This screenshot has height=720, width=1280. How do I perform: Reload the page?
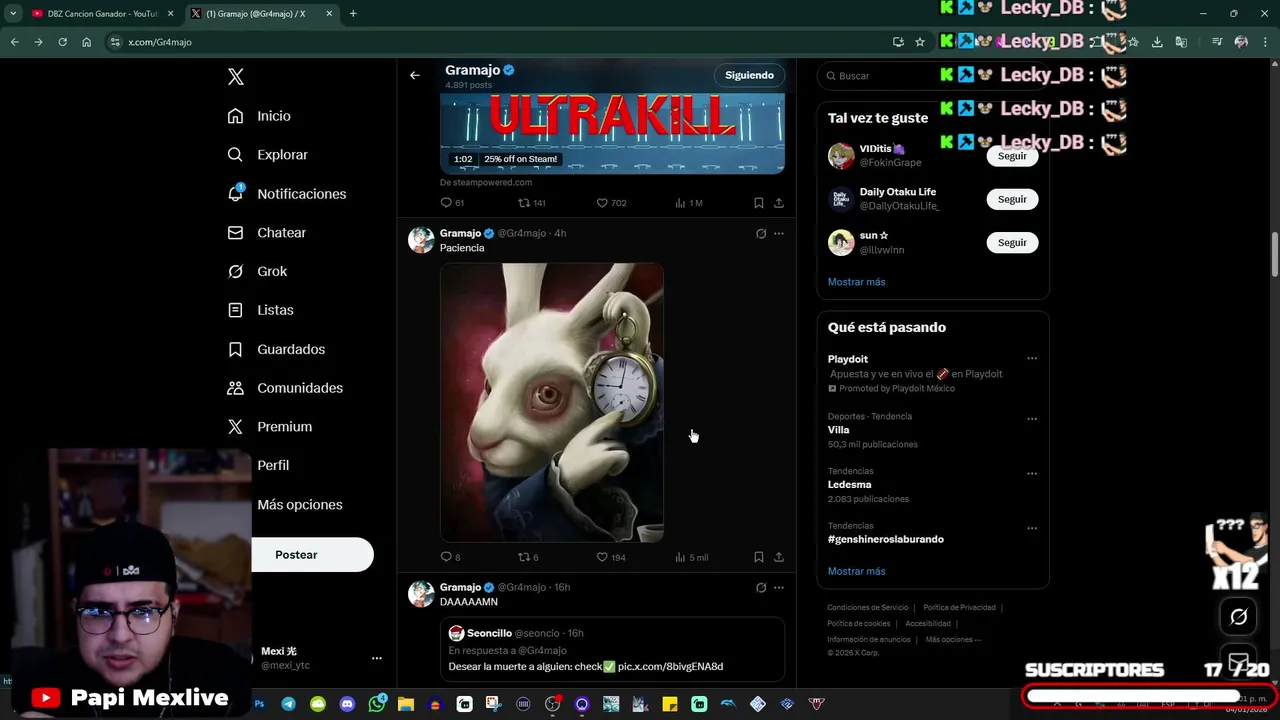click(x=63, y=42)
